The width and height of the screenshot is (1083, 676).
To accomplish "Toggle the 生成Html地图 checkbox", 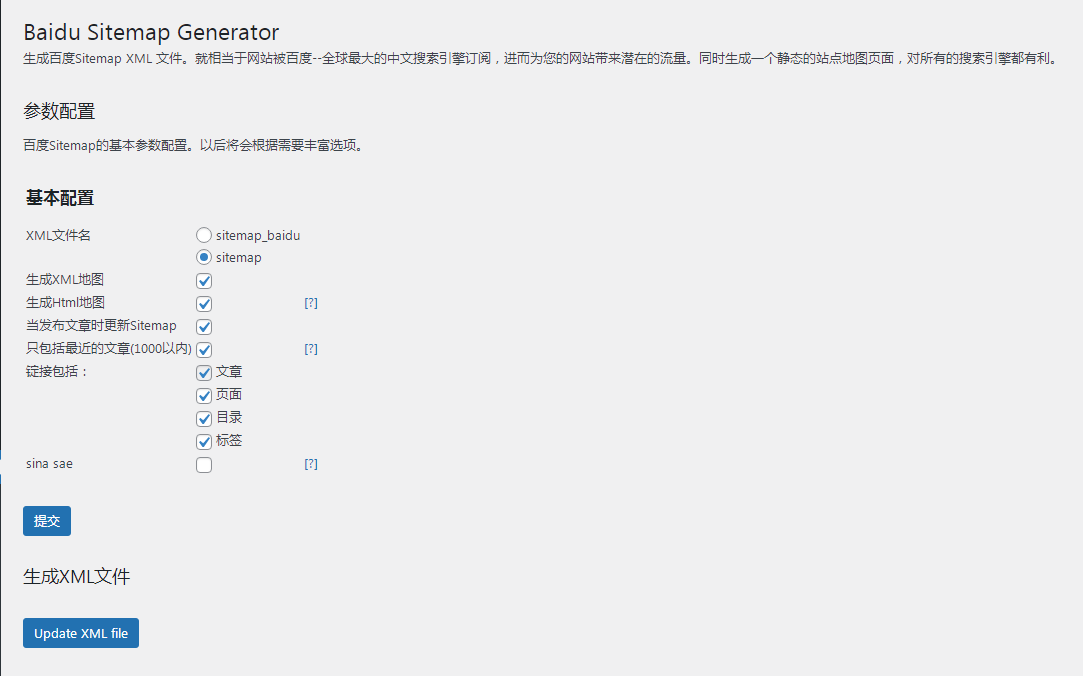I will [x=204, y=303].
